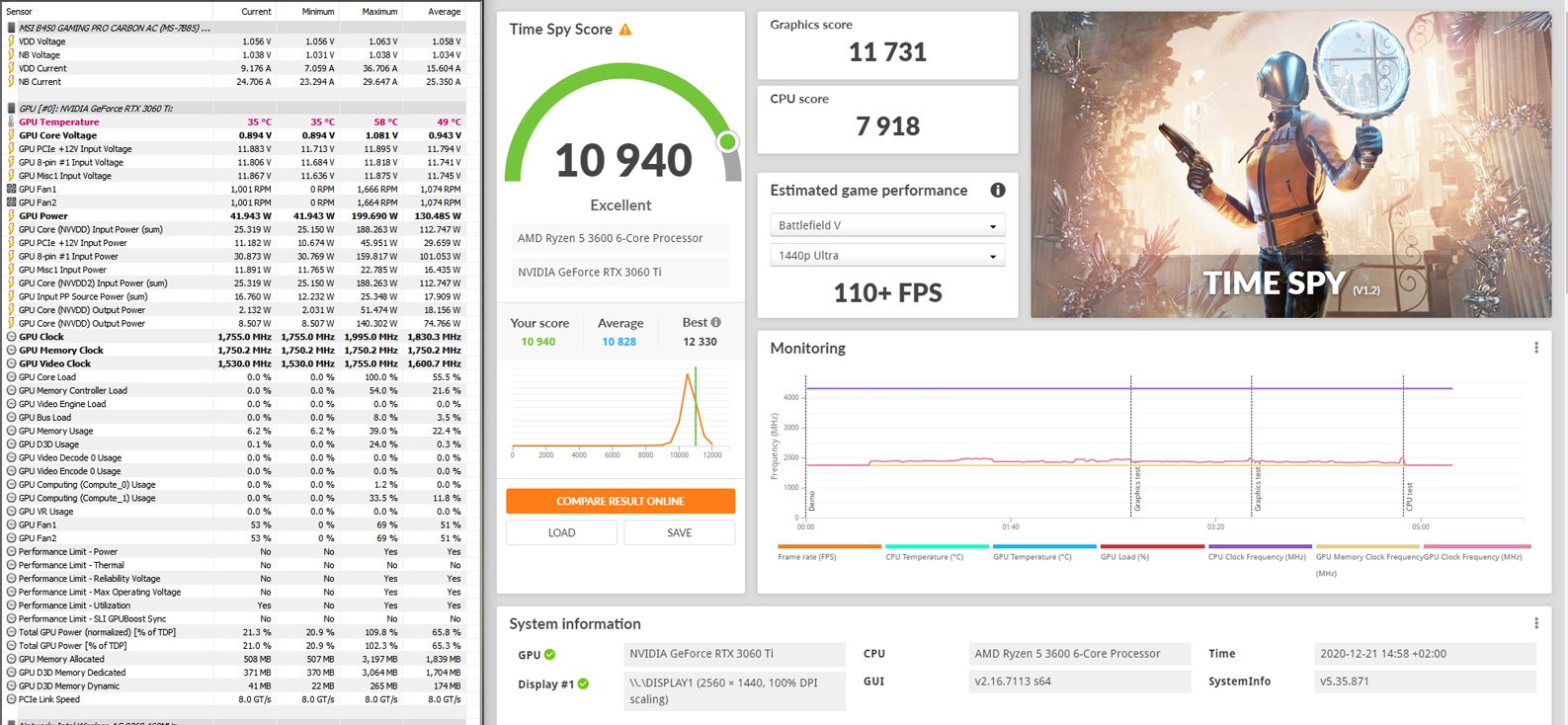Open the Battlefield V game dropdown

point(887,225)
